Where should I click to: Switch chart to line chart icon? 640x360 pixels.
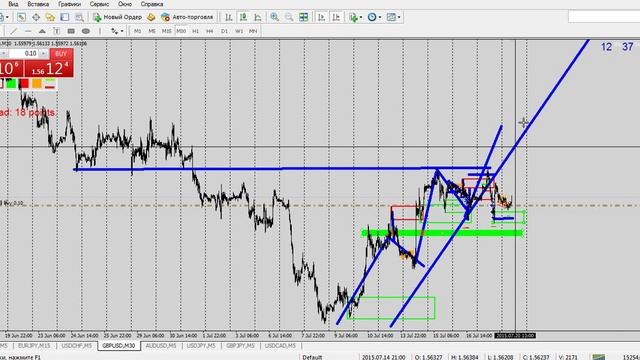(258, 17)
